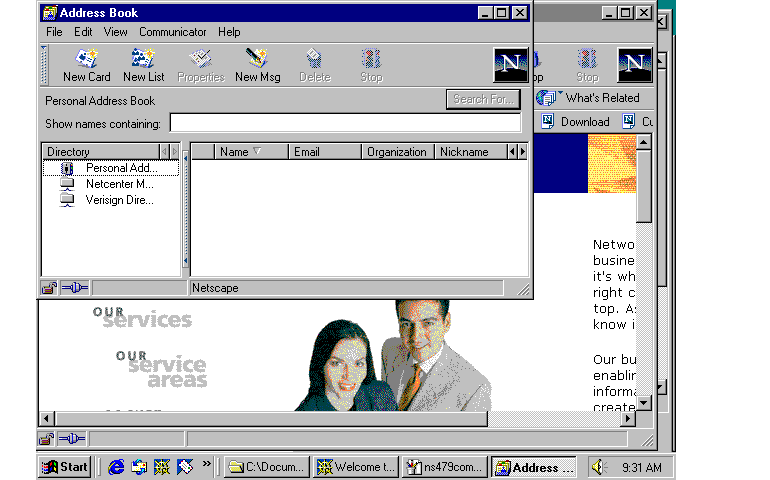Viewport: 770px width, 480px height.
Task: Launch Internet Explorer from quick launch
Action: point(116,467)
